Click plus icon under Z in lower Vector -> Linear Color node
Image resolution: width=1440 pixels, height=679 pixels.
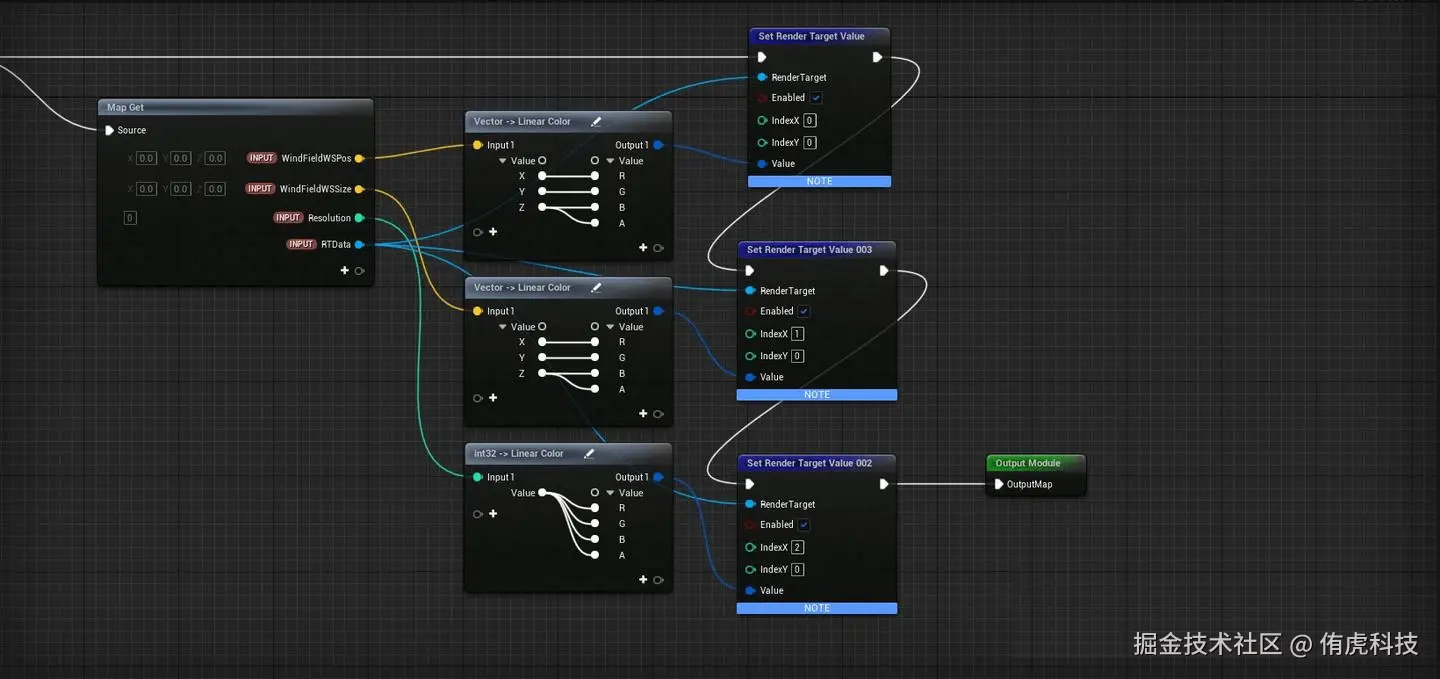[x=493, y=398]
